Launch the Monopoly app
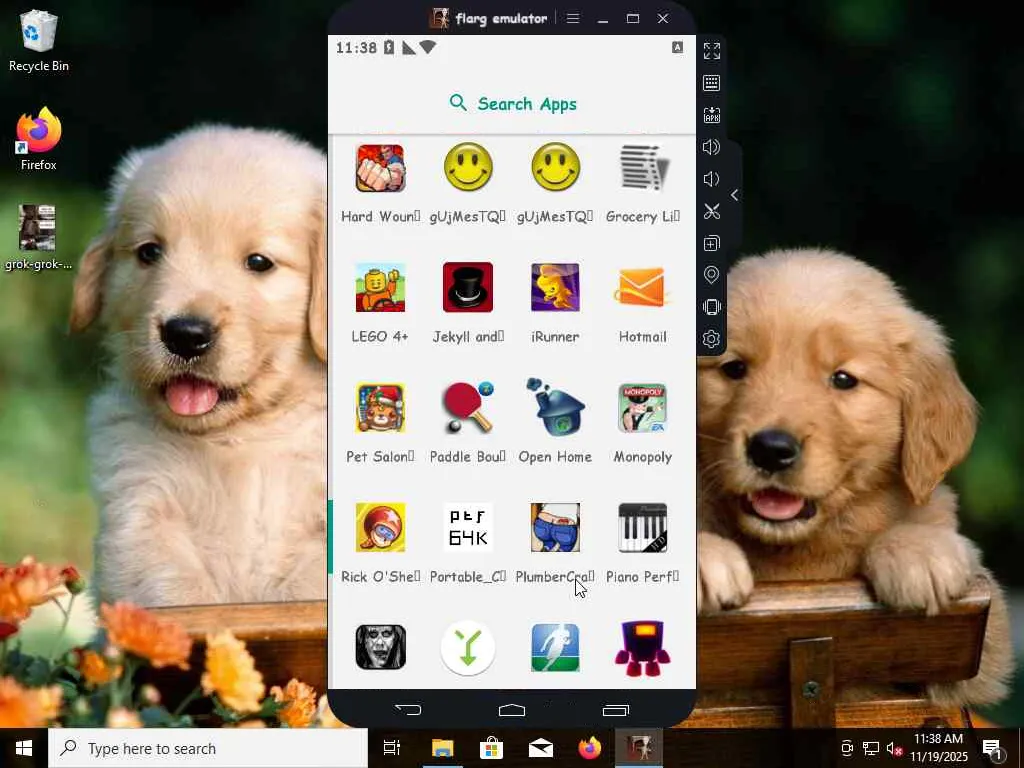The width and height of the screenshot is (1024, 768). (643, 408)
